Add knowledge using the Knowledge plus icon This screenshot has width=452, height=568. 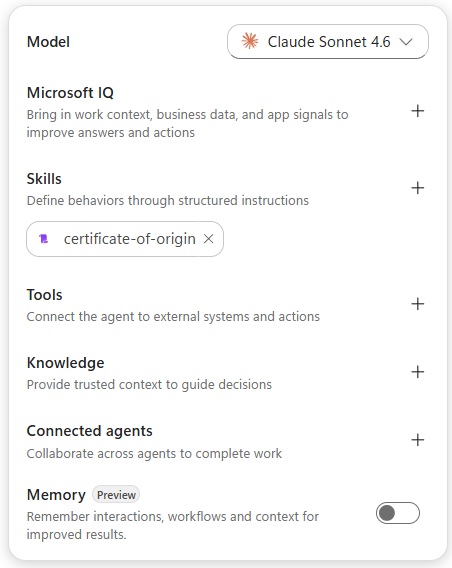pos(418,372)
